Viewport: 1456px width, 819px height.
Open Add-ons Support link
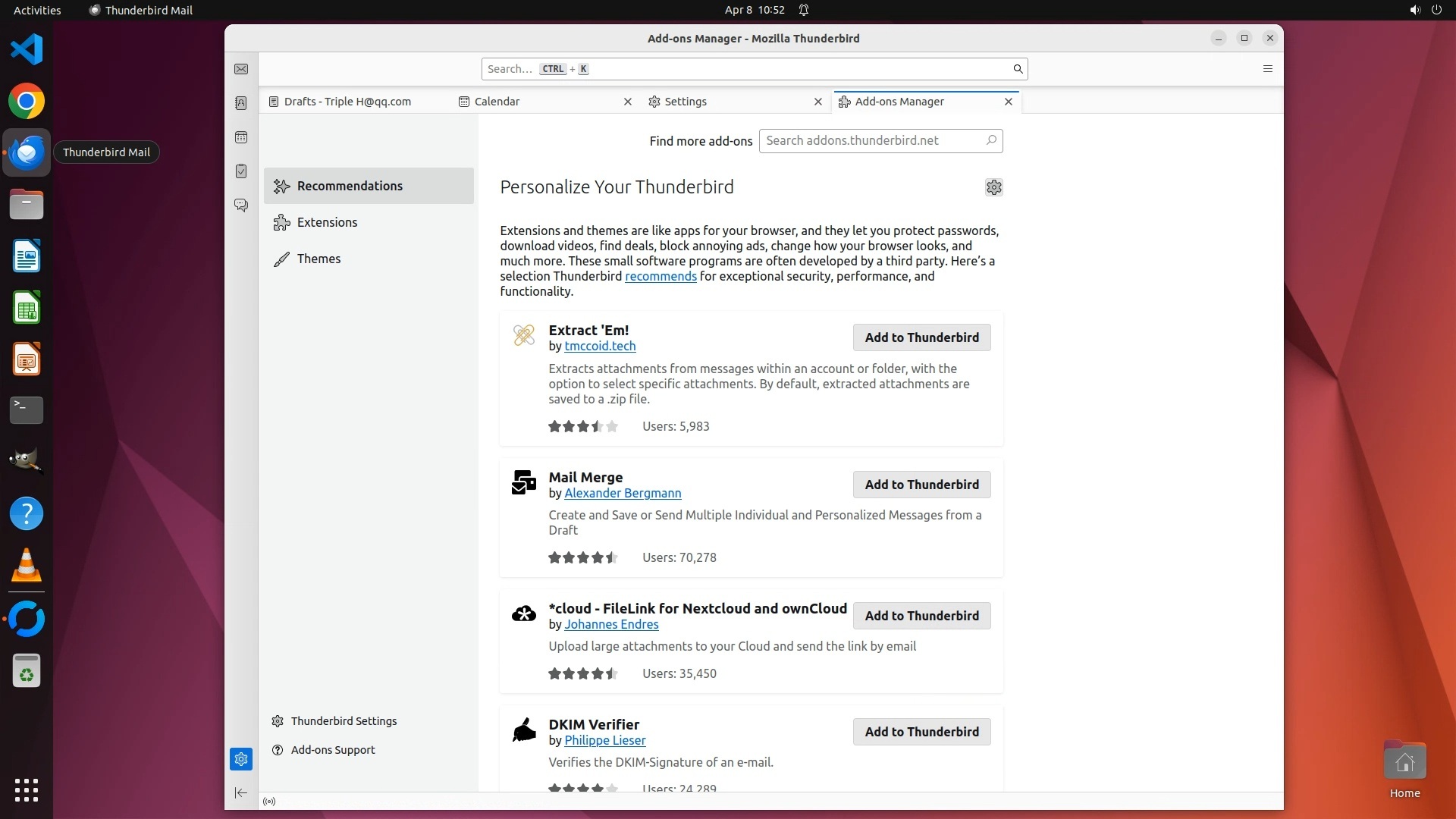tap(333, 750)
